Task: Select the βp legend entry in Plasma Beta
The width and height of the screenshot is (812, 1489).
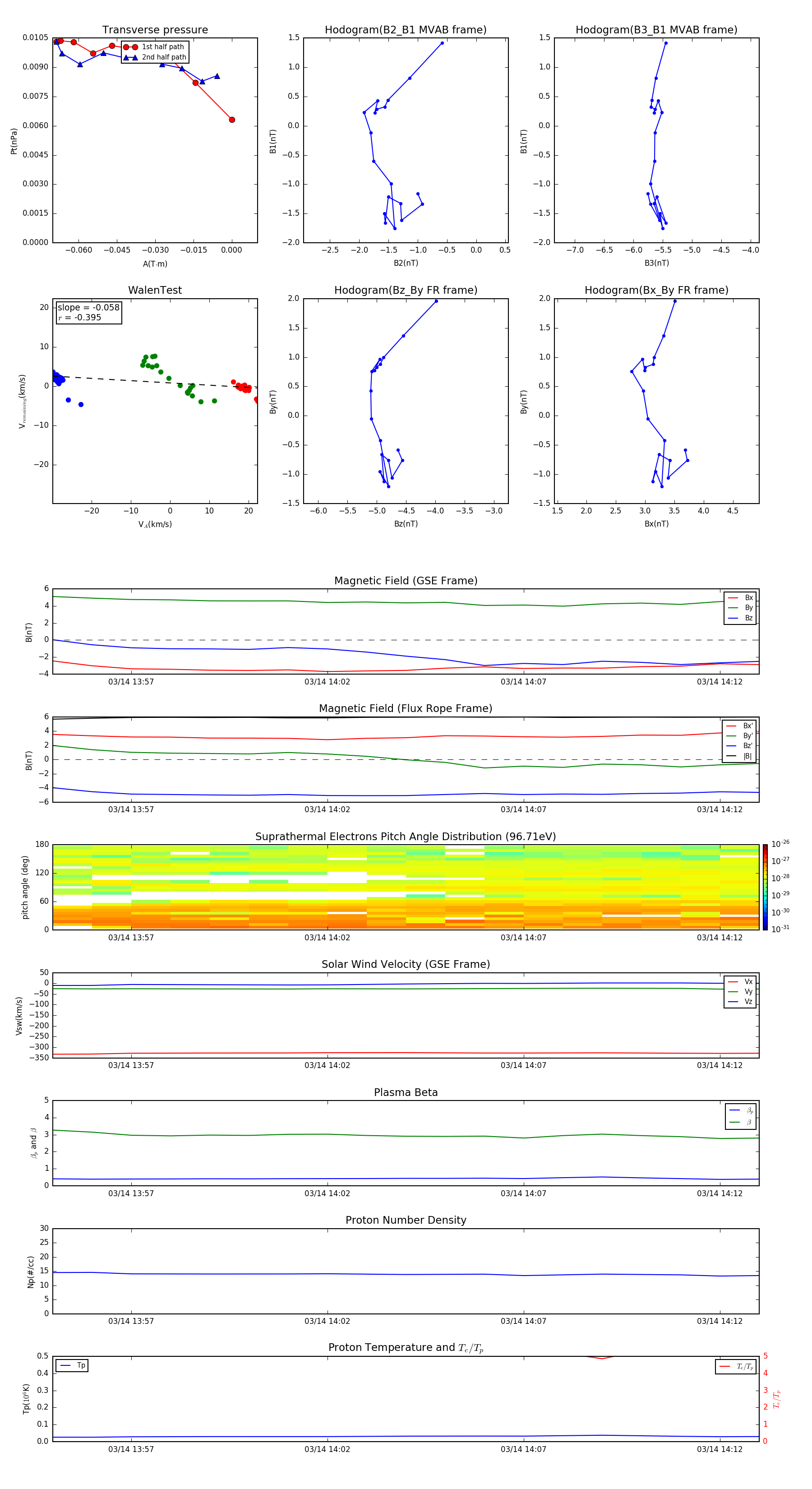Action: [x=741, y=1110]
